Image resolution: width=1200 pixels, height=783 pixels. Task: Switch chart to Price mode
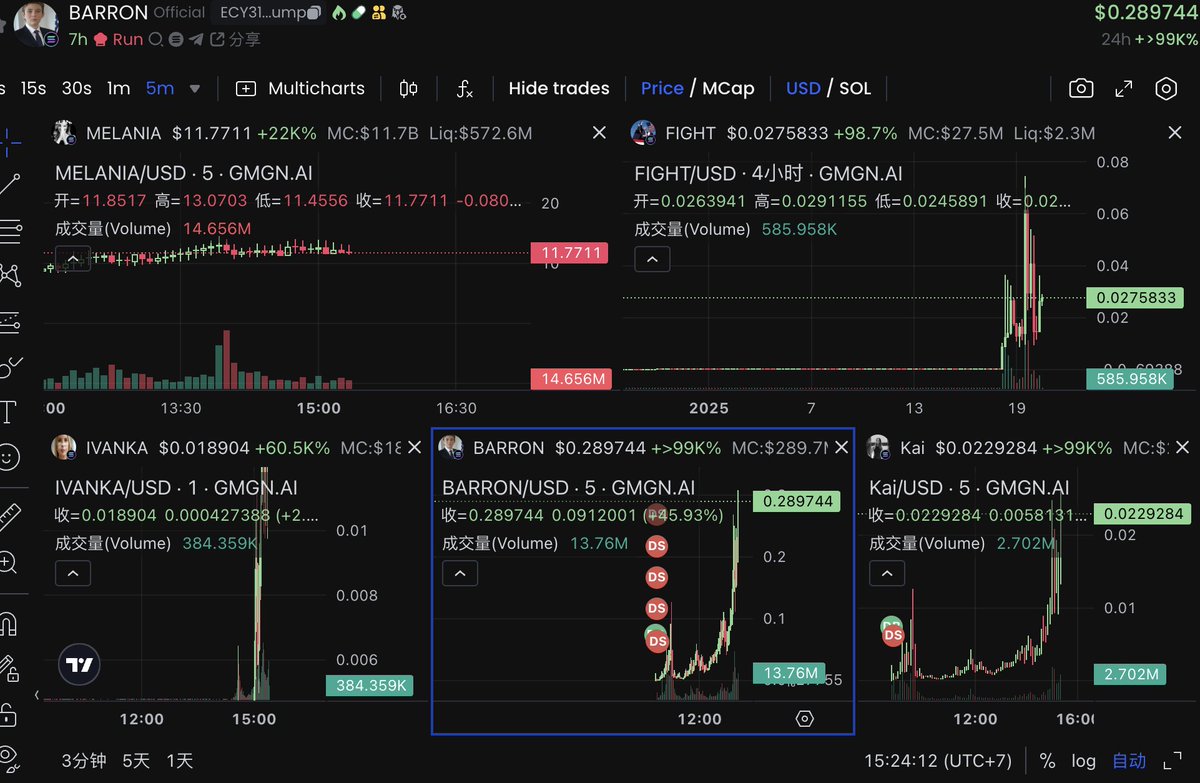(662, 88)
